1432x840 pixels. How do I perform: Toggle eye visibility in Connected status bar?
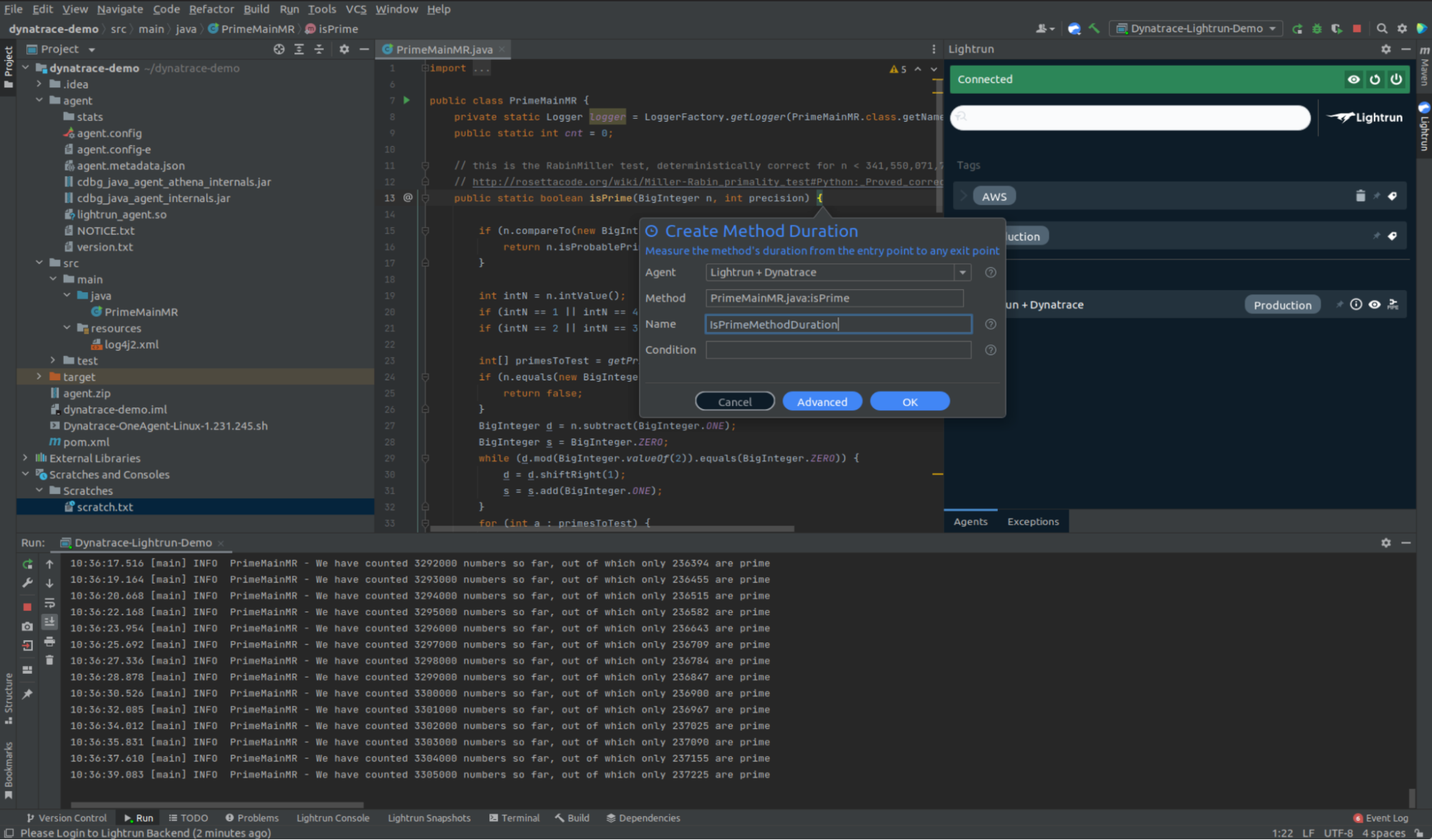(1353, 79)
